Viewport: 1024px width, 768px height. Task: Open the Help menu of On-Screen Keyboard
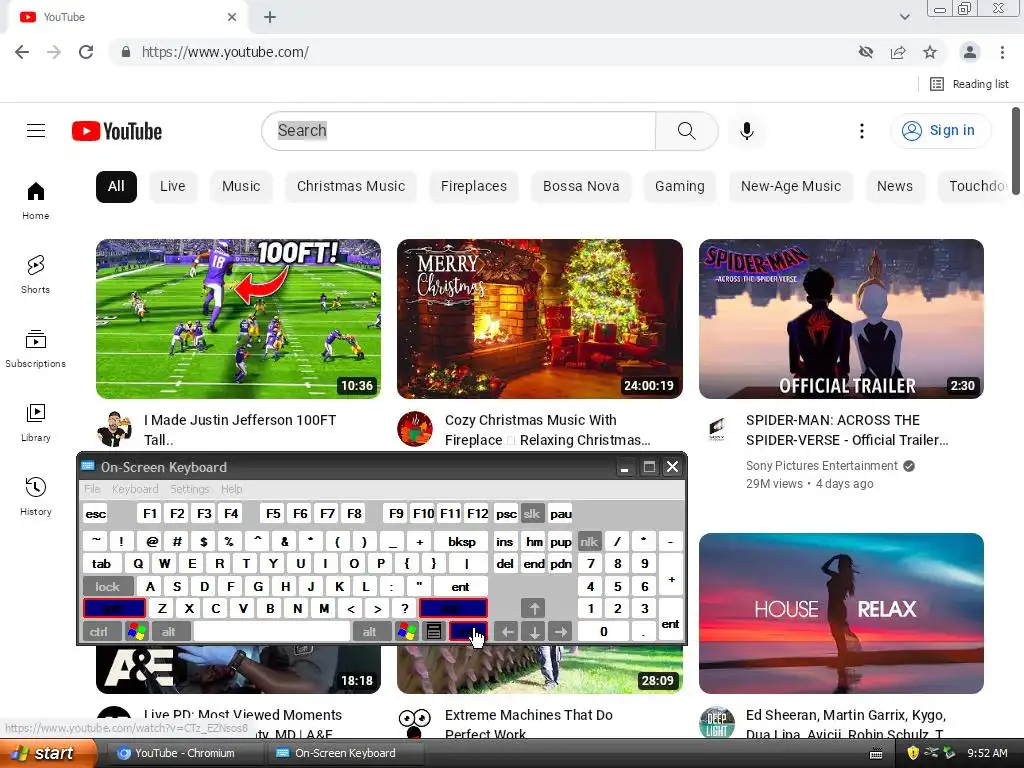pos(231,489)
